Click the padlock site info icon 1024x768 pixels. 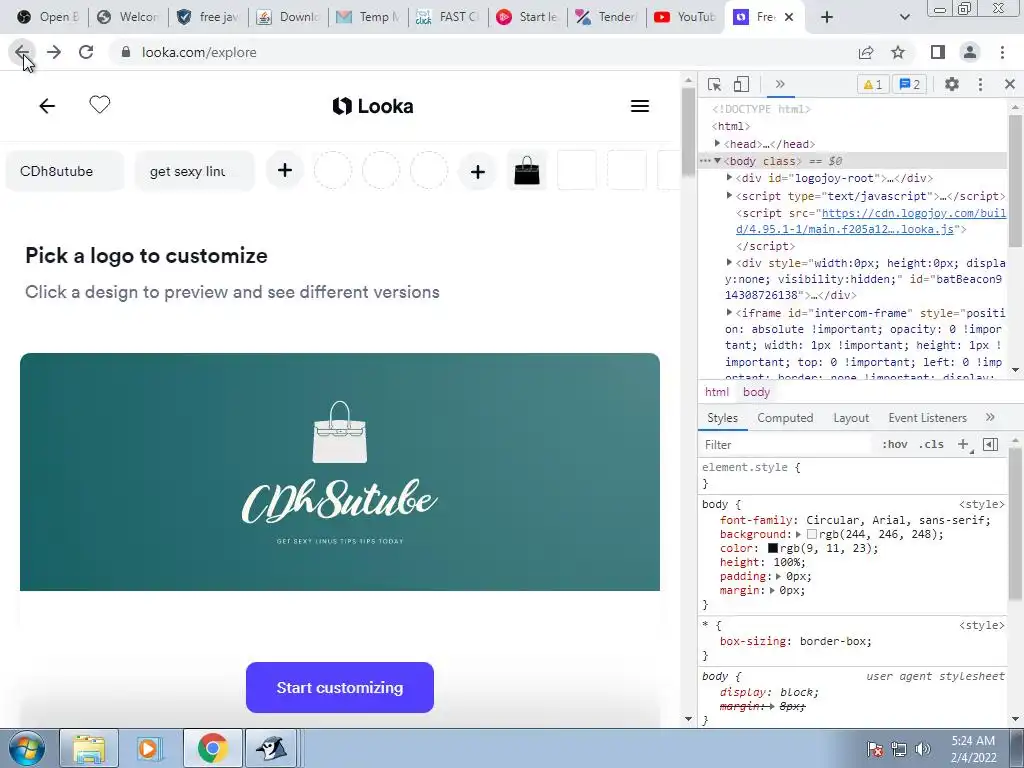click(x=125, y=52)
